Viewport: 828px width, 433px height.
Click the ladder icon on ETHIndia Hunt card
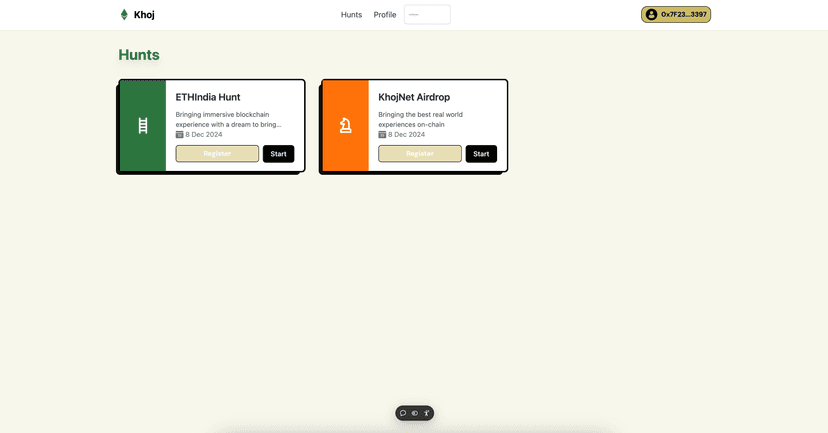pos(143,125)
